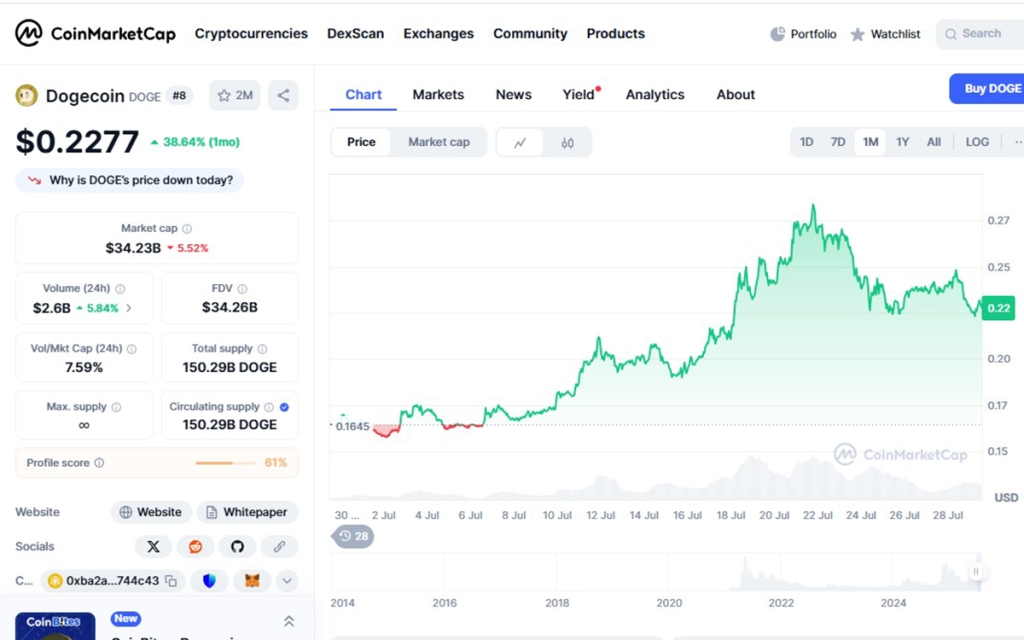Collapse the CoinBites card double chevron

[x=289, y=621]
